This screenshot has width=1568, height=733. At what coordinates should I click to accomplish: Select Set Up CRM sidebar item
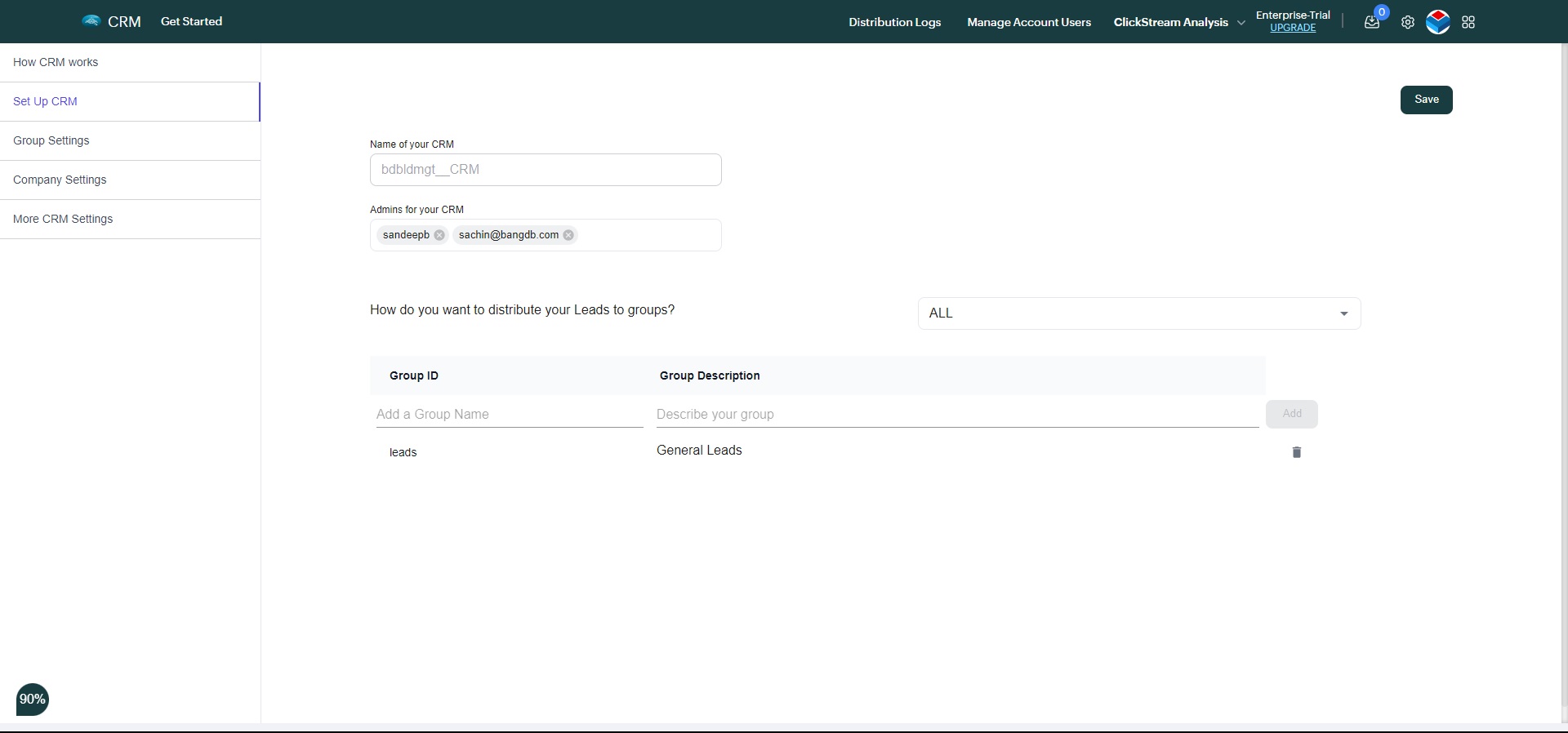click(x=130, y=101)
